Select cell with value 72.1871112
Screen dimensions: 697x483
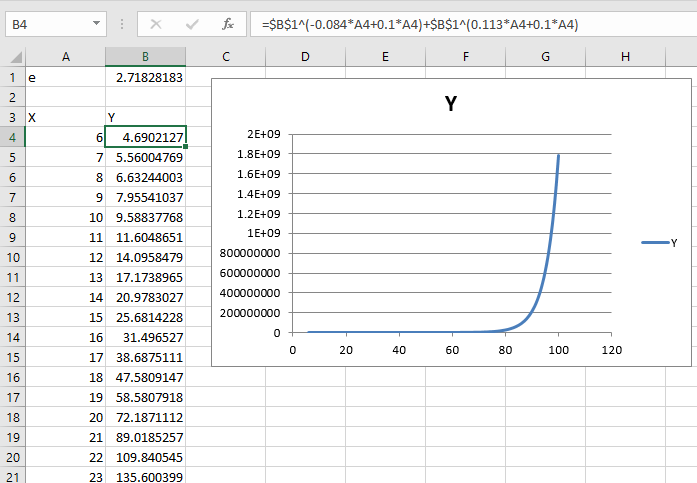(x=145, y=417)
